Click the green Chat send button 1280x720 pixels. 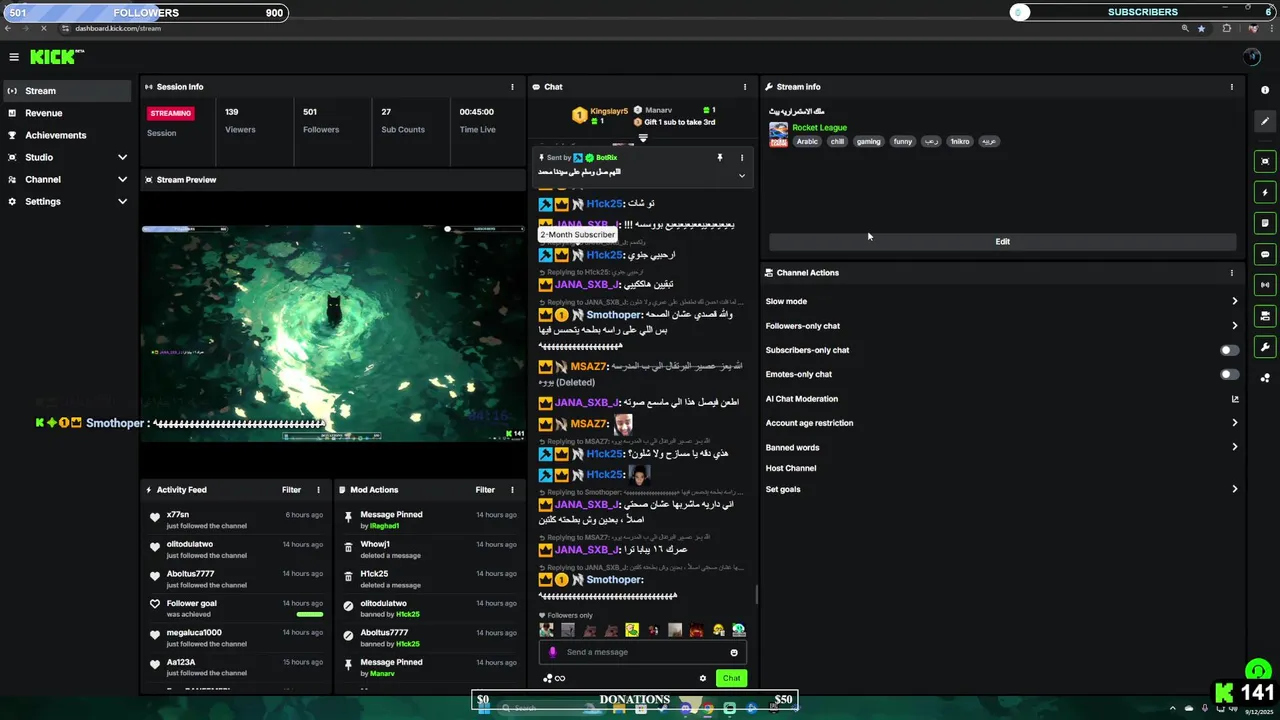(x=731, y=678)
